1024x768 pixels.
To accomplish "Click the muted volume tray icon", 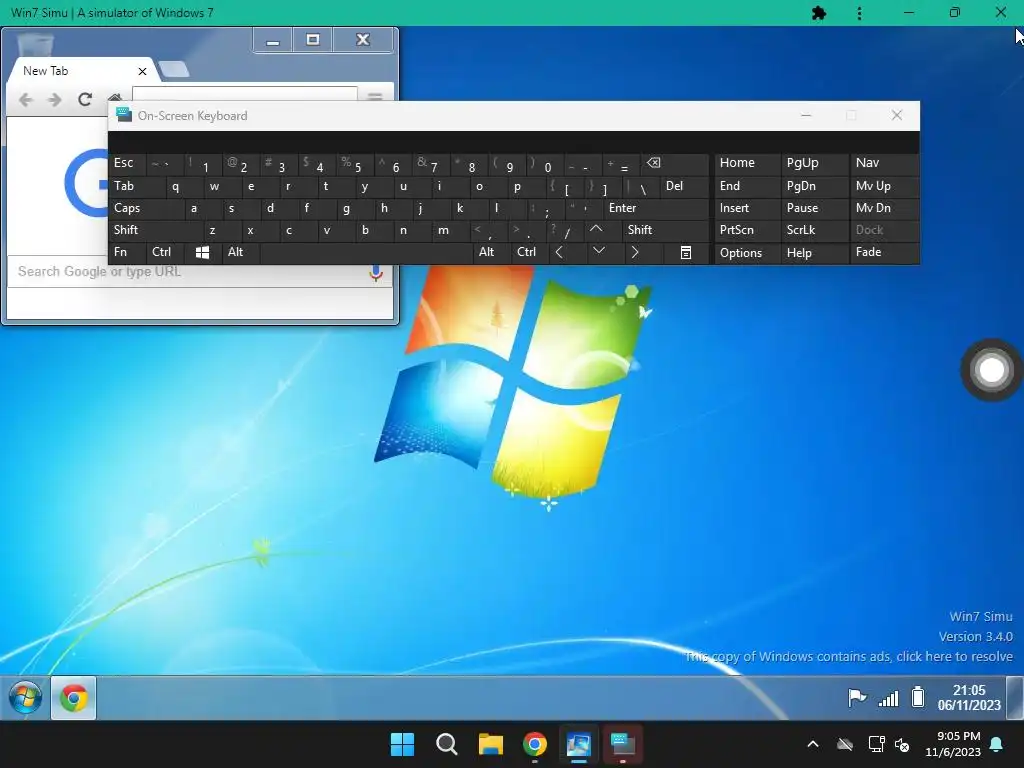I will [x=903, y=744].
